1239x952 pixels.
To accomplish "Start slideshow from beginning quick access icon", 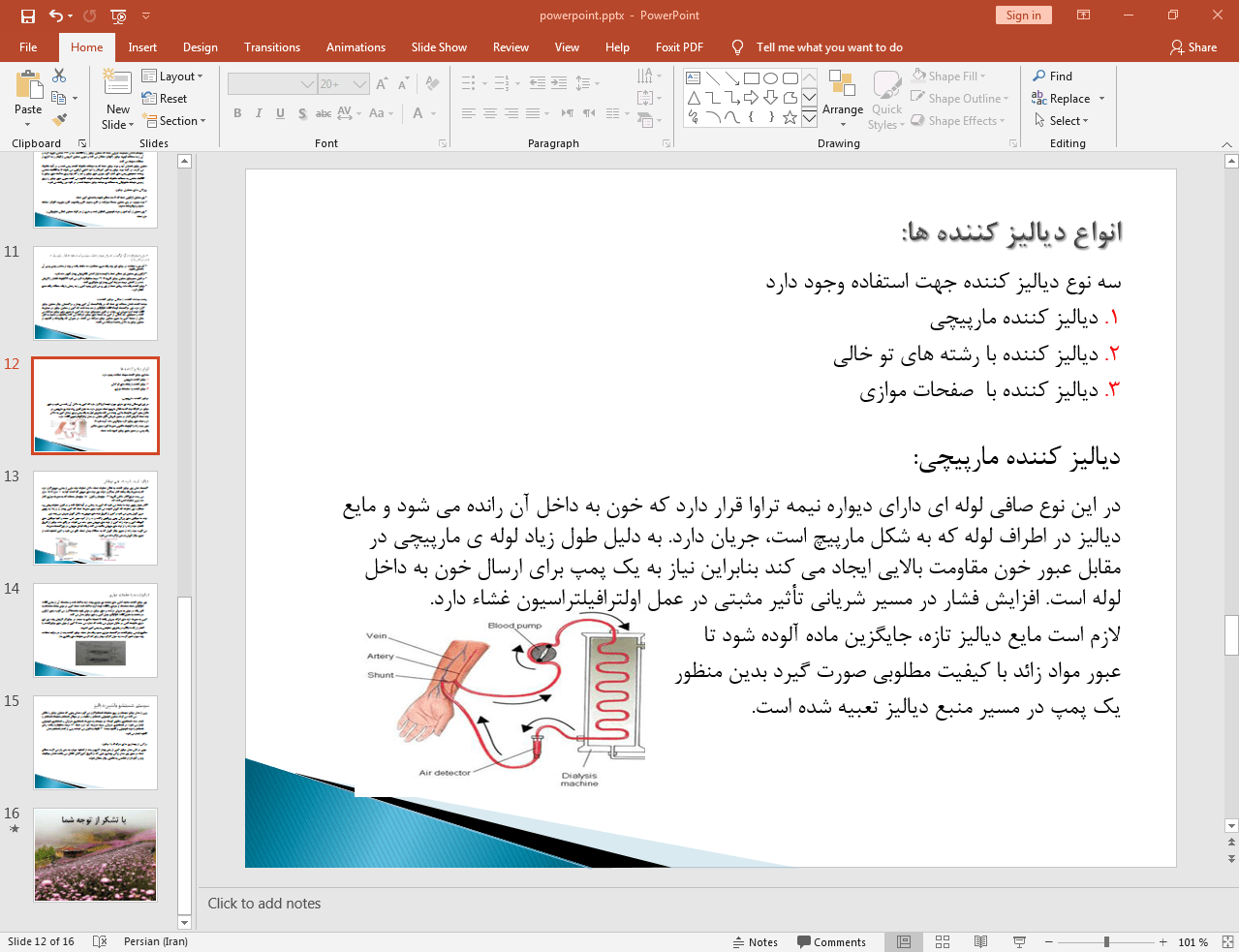I will 118,15.
